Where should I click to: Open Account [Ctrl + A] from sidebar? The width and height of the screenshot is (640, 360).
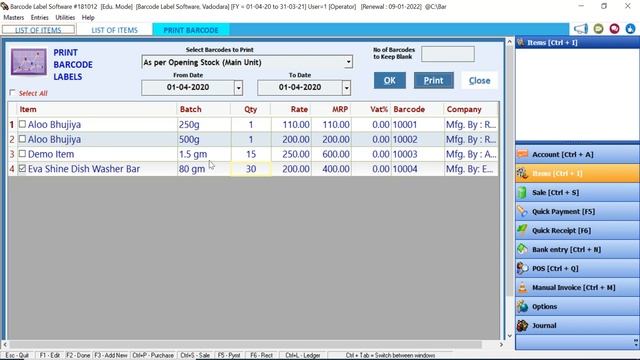point(577,154)
